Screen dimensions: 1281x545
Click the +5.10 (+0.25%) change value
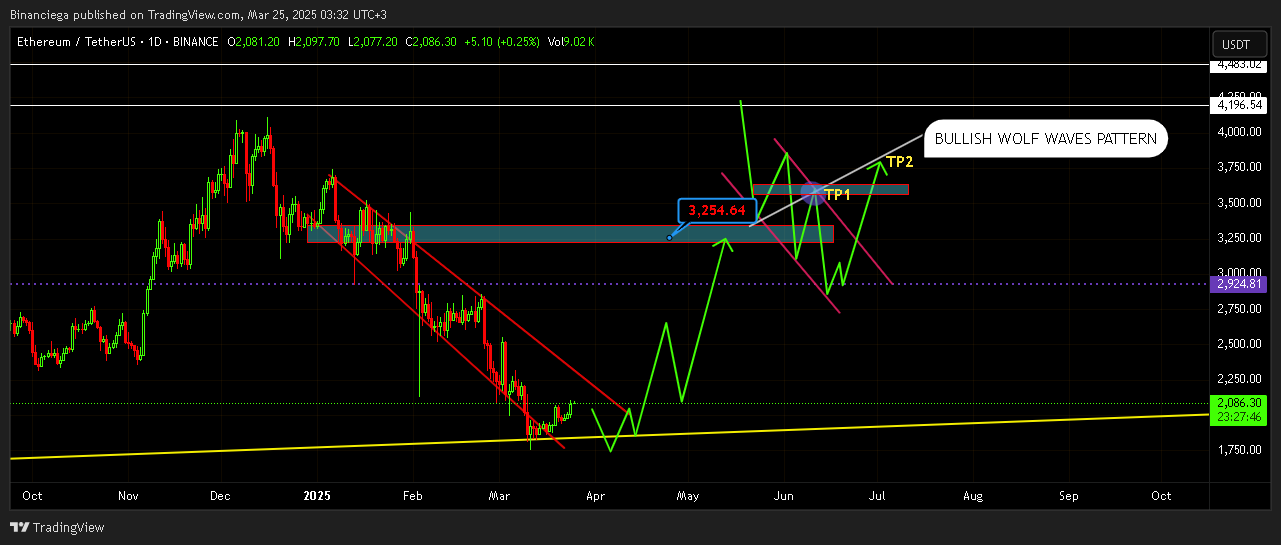[502, 42]
